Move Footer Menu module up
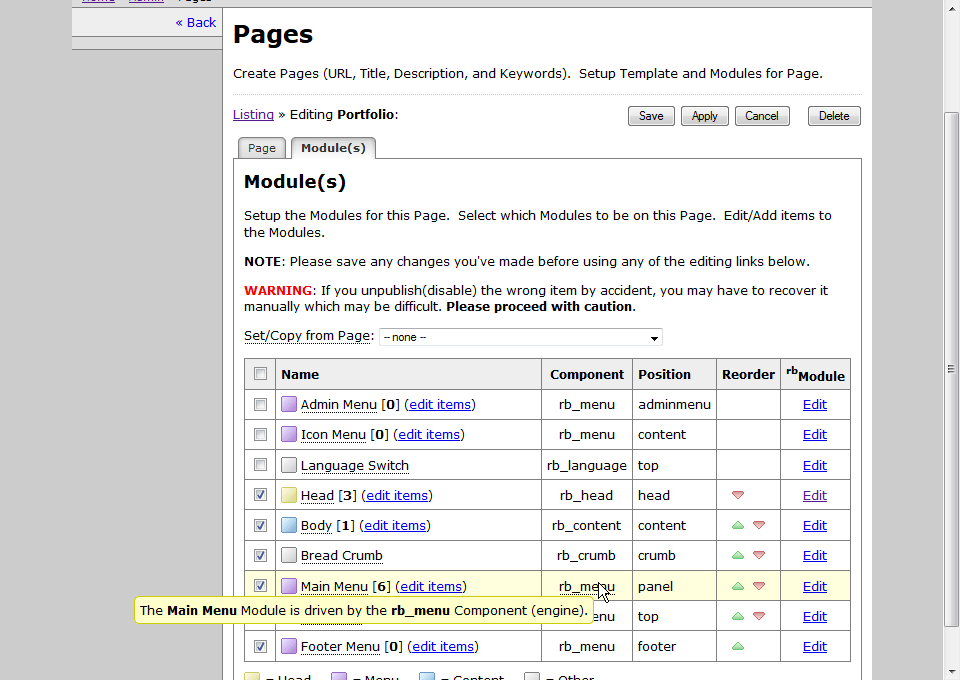The height and width of the screenshot is (680, 960). pos(738,646)
